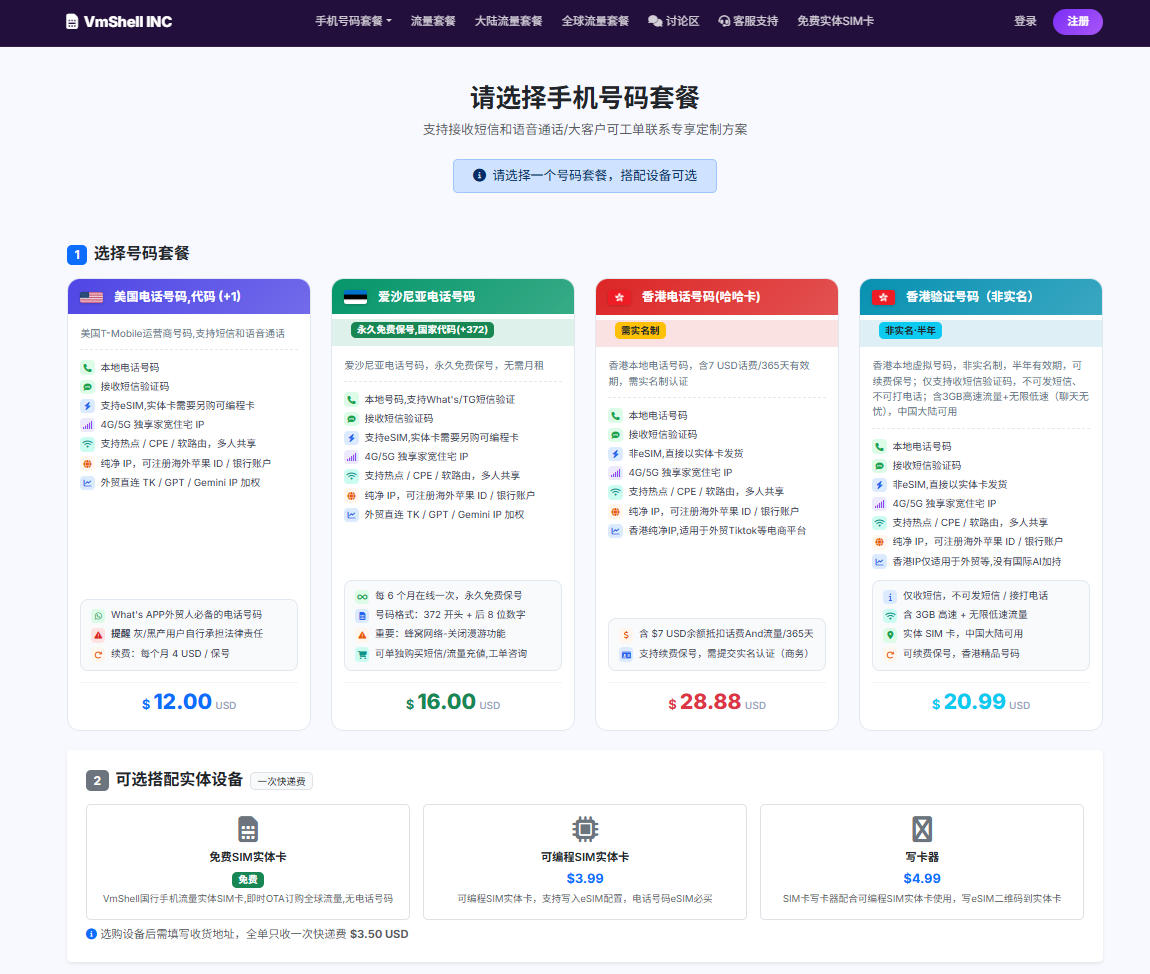
Task: Select the 香港电话号码(哈哈卡) plan
Action: pyautogui.click(x=716, y=297)
